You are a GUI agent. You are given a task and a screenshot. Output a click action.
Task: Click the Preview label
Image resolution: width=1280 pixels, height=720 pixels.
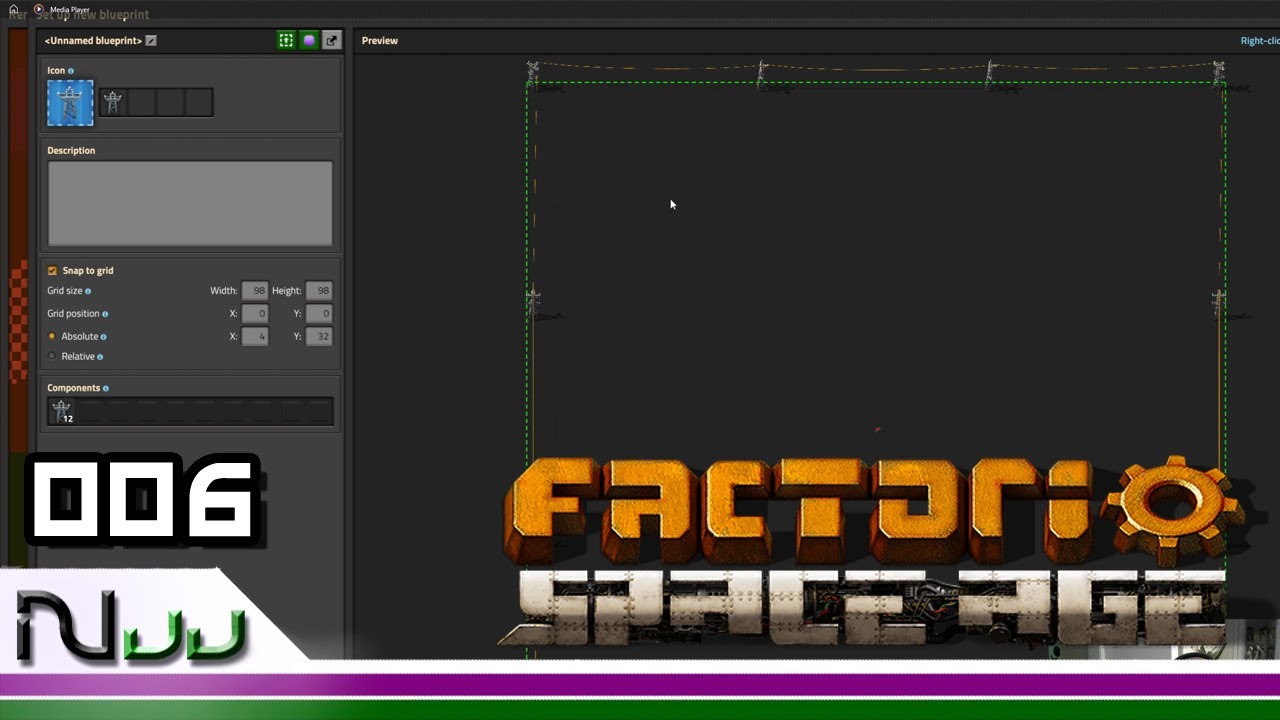point(380,41)
